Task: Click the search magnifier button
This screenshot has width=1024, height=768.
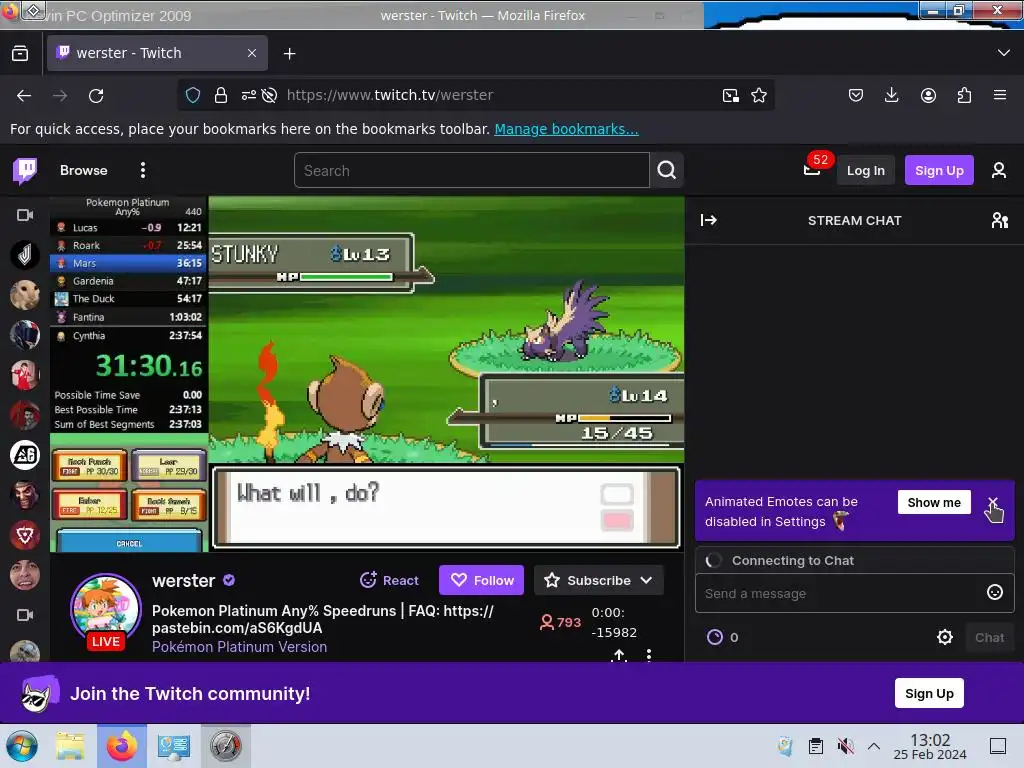Action: coord(667,170)
